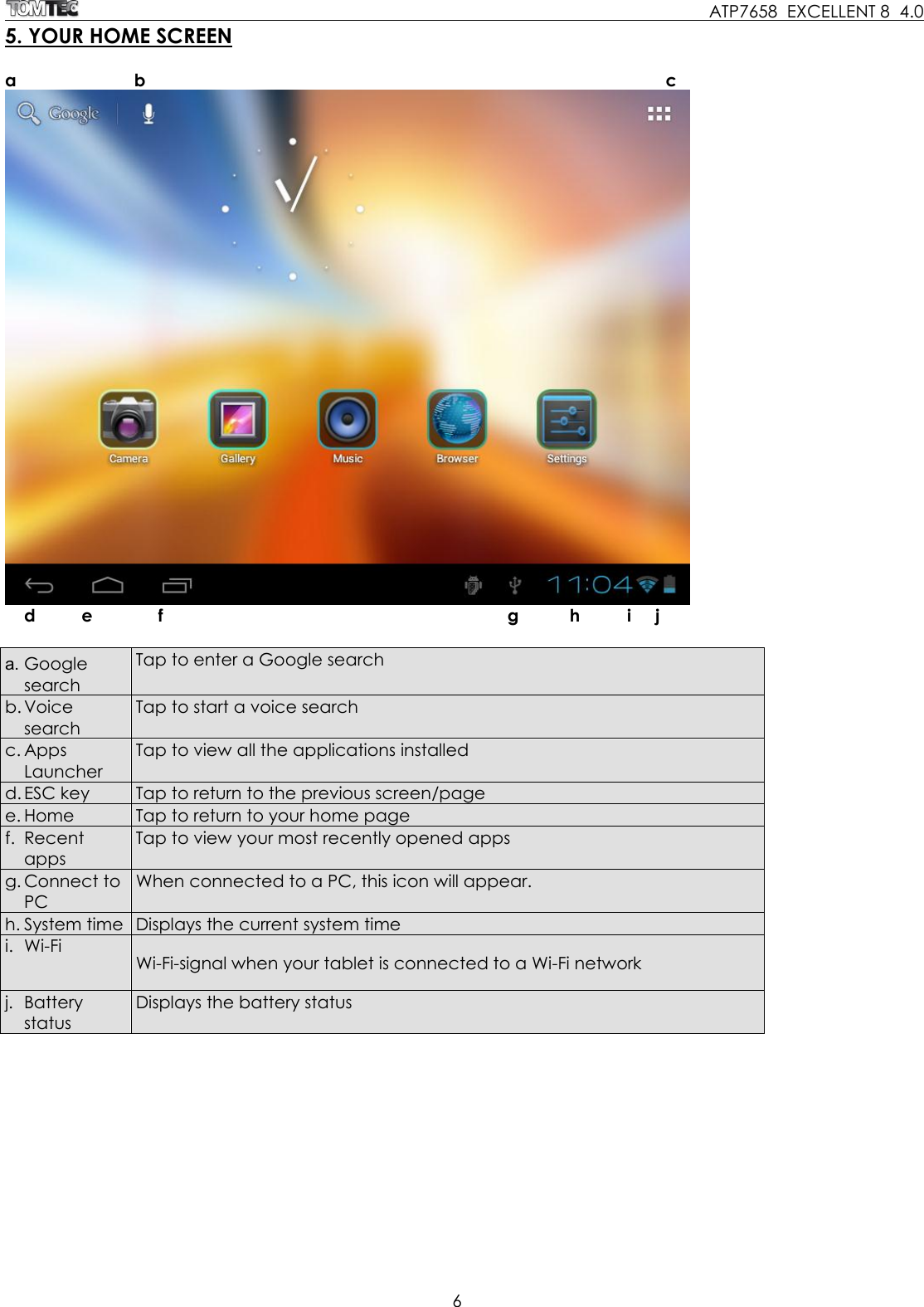Tap the USB connection icon
The height and width of the screenshot is (1307, 924).
[515, 585]
